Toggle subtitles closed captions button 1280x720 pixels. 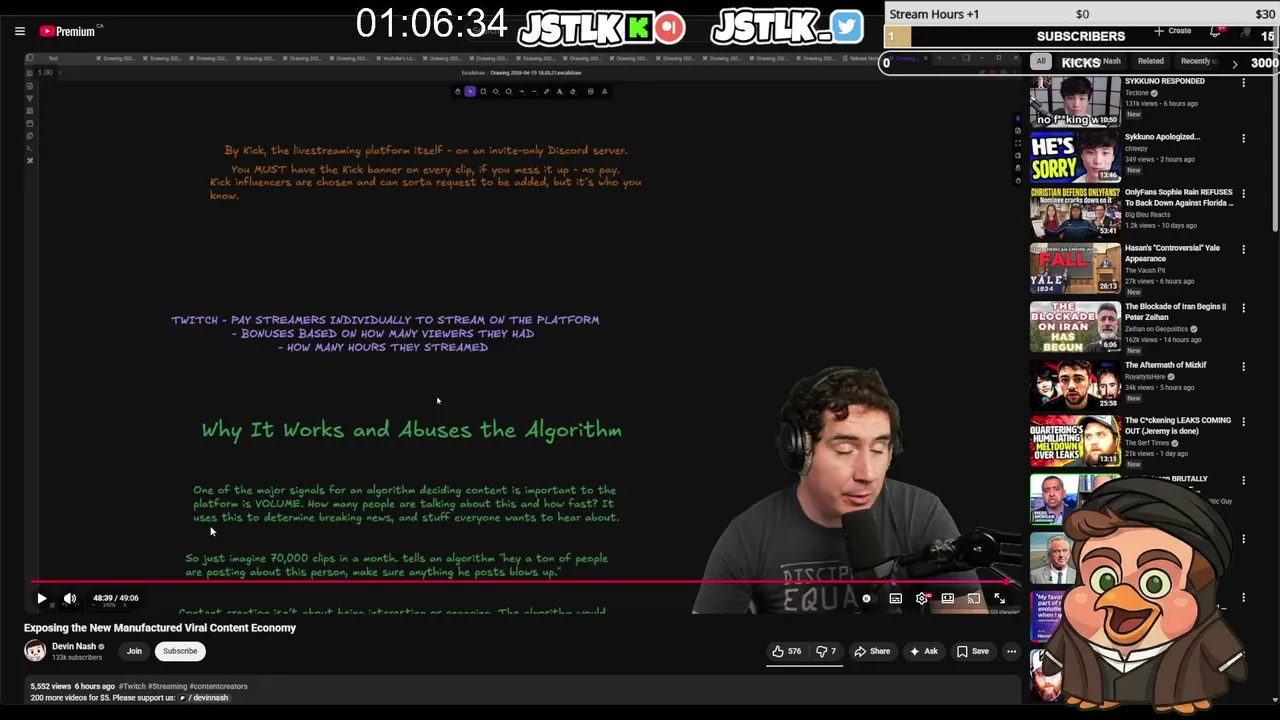tap(896, 598)
